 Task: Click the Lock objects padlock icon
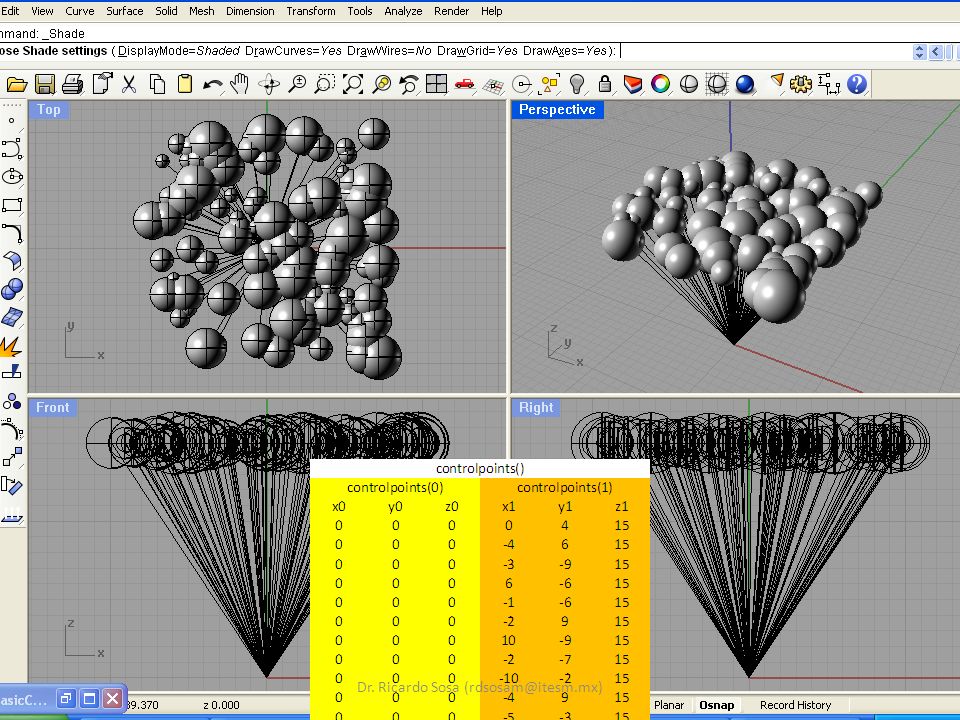605,84
